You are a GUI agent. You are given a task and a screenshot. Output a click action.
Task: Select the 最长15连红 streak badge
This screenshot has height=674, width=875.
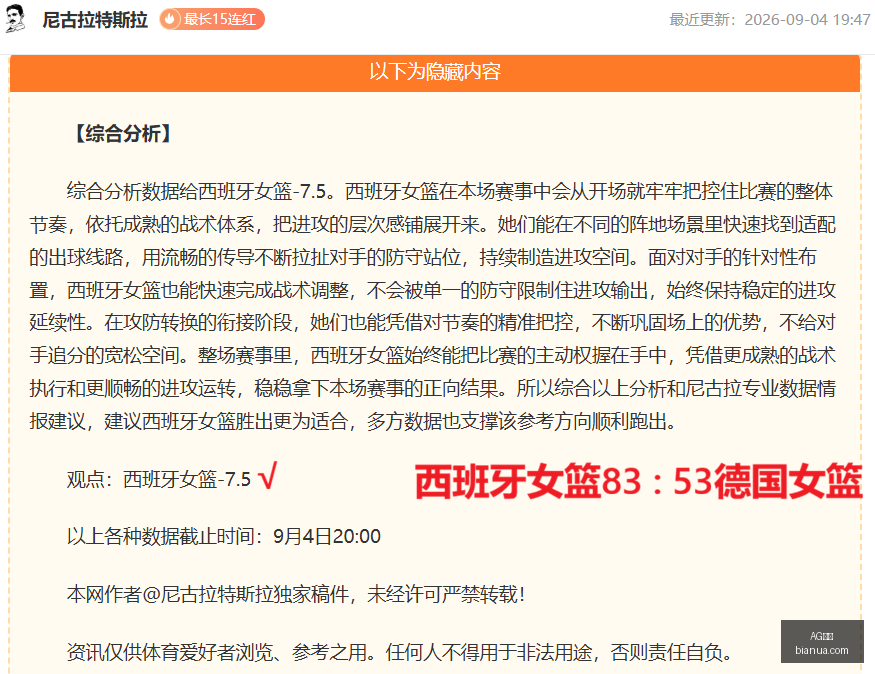tap(212, 20)
